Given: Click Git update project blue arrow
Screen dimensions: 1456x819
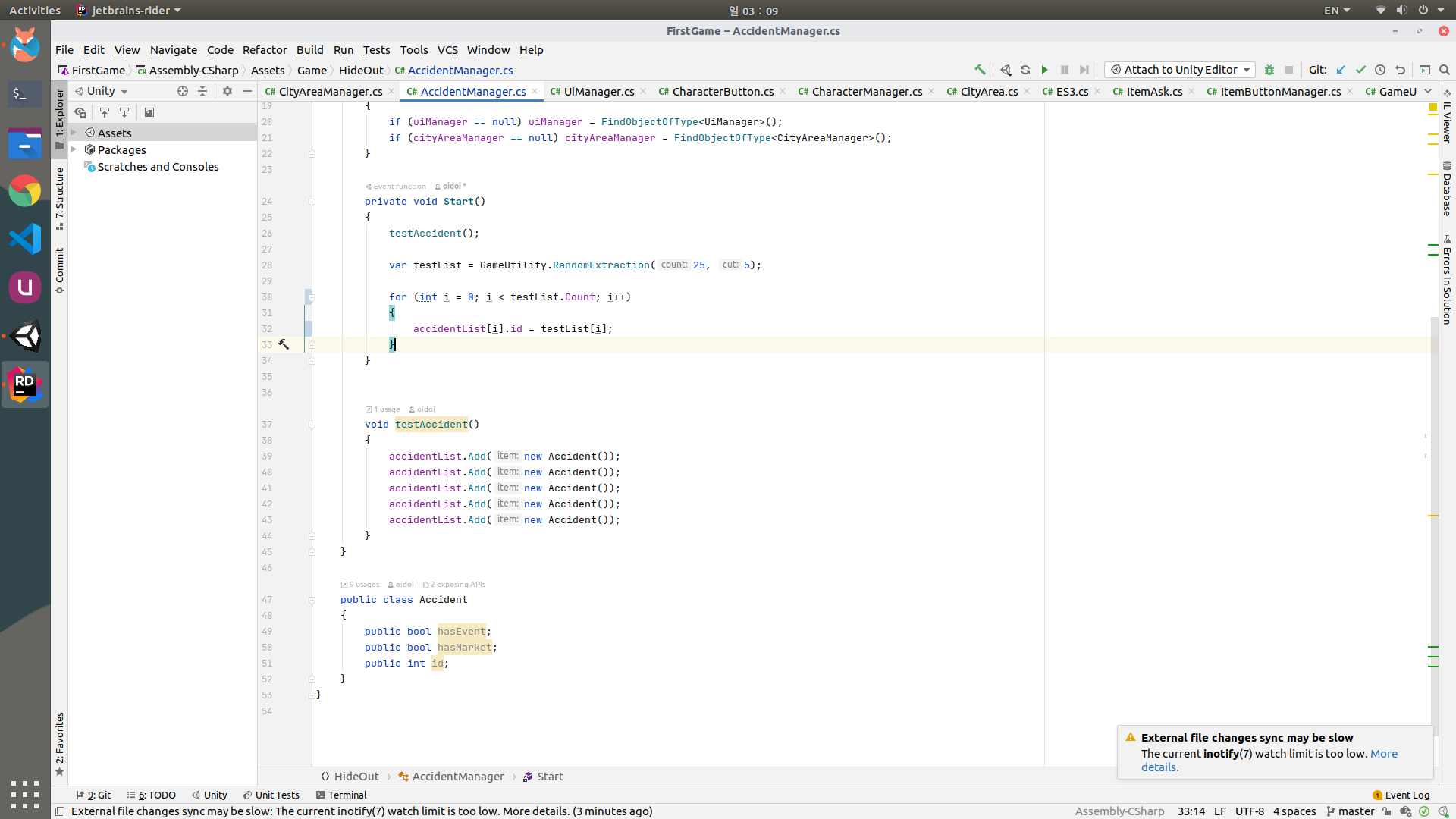Looking at the screenshot, I should pos(1341,70).
